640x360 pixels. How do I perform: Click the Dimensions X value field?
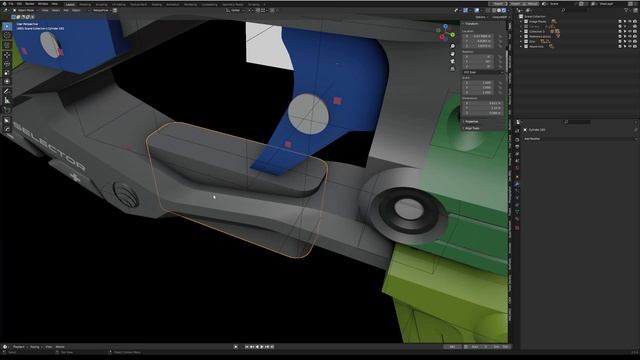pos(483,103)
